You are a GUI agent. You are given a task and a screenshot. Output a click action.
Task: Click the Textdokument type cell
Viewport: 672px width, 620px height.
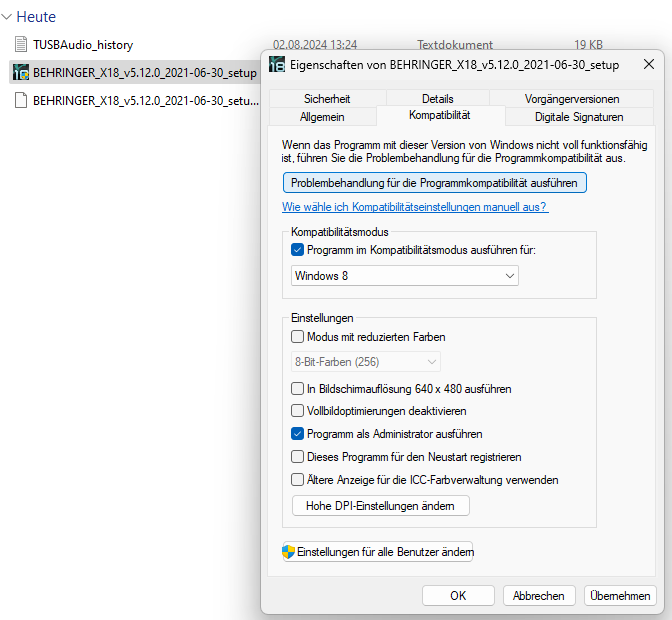455,44
